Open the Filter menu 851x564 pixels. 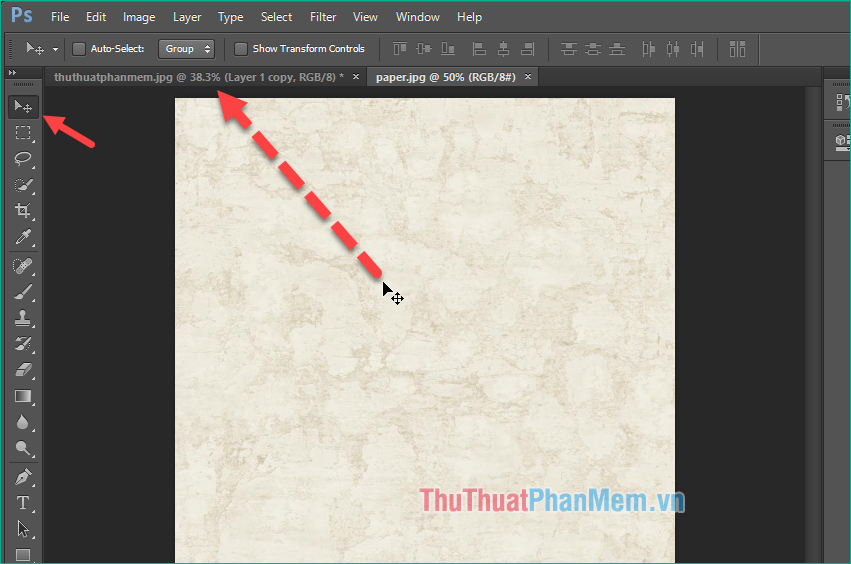(x=323, y=17)
